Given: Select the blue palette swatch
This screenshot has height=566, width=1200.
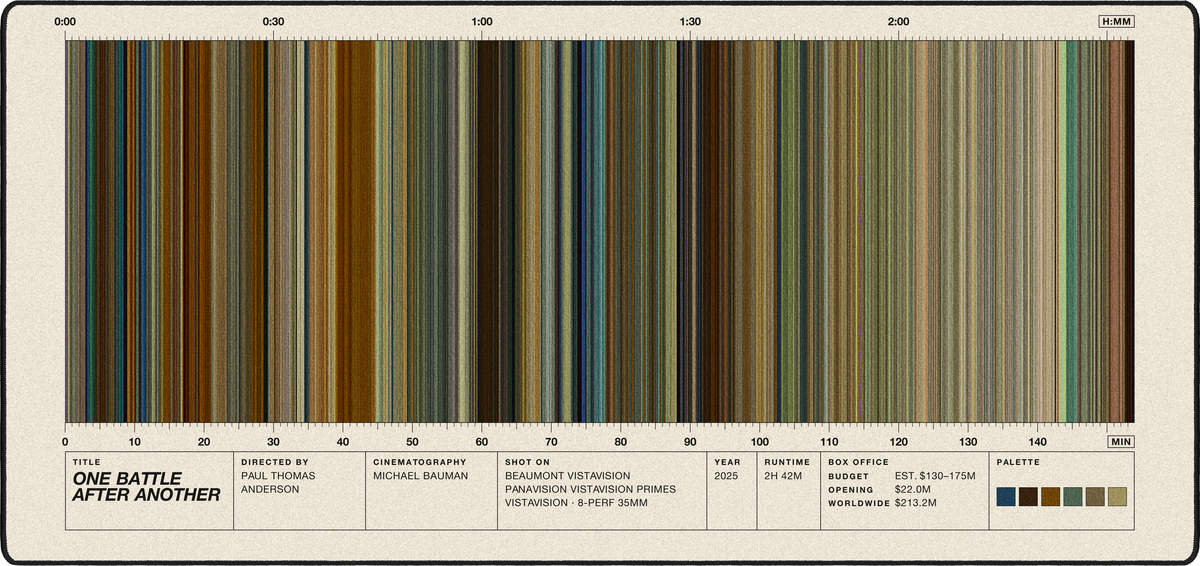Looking at the screenshot, I should tap(1006, 496).
